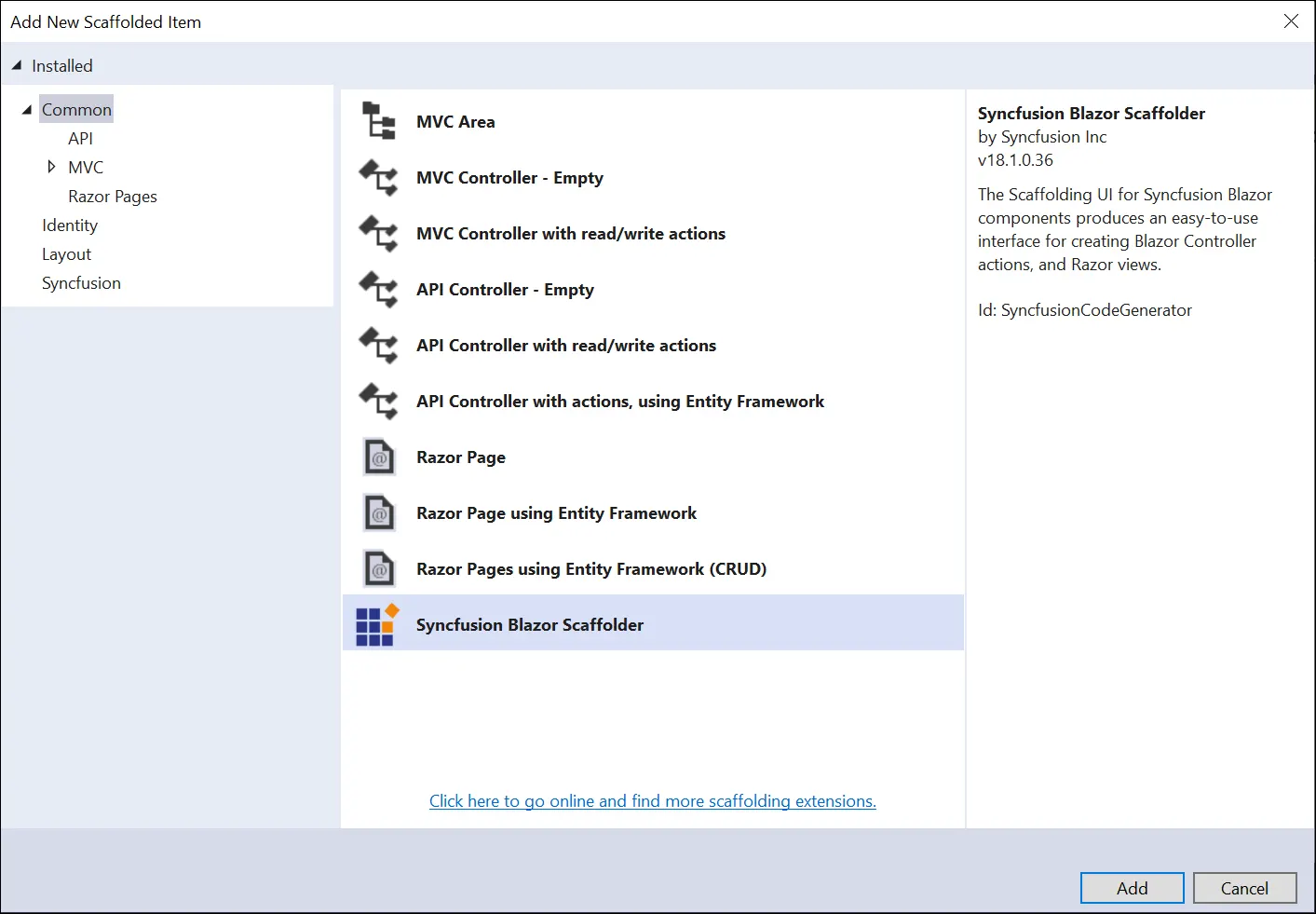Expand the MVC tree node

point(52,167)
